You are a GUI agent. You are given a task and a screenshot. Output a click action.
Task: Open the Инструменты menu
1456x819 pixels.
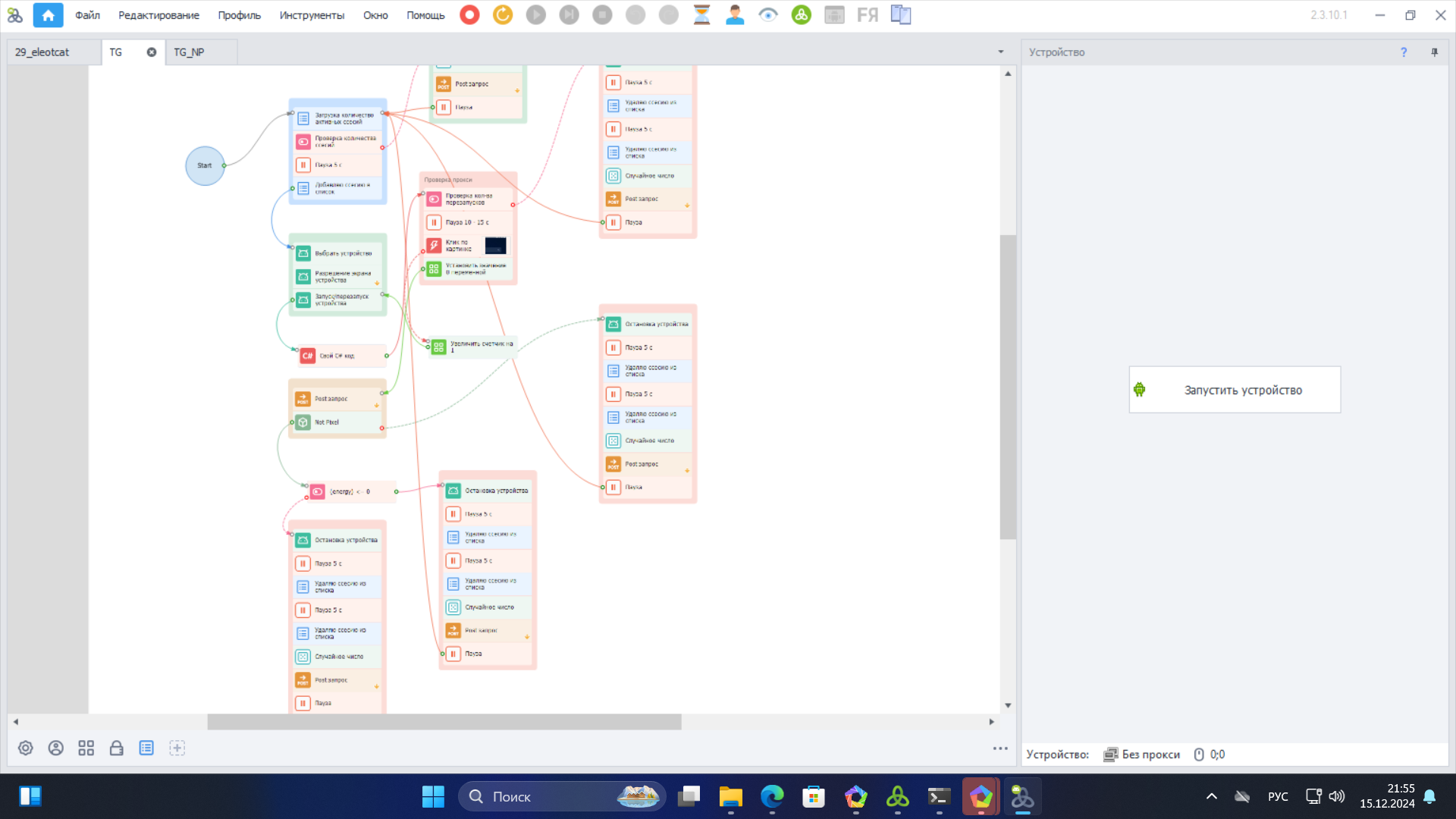pos(312,15)
